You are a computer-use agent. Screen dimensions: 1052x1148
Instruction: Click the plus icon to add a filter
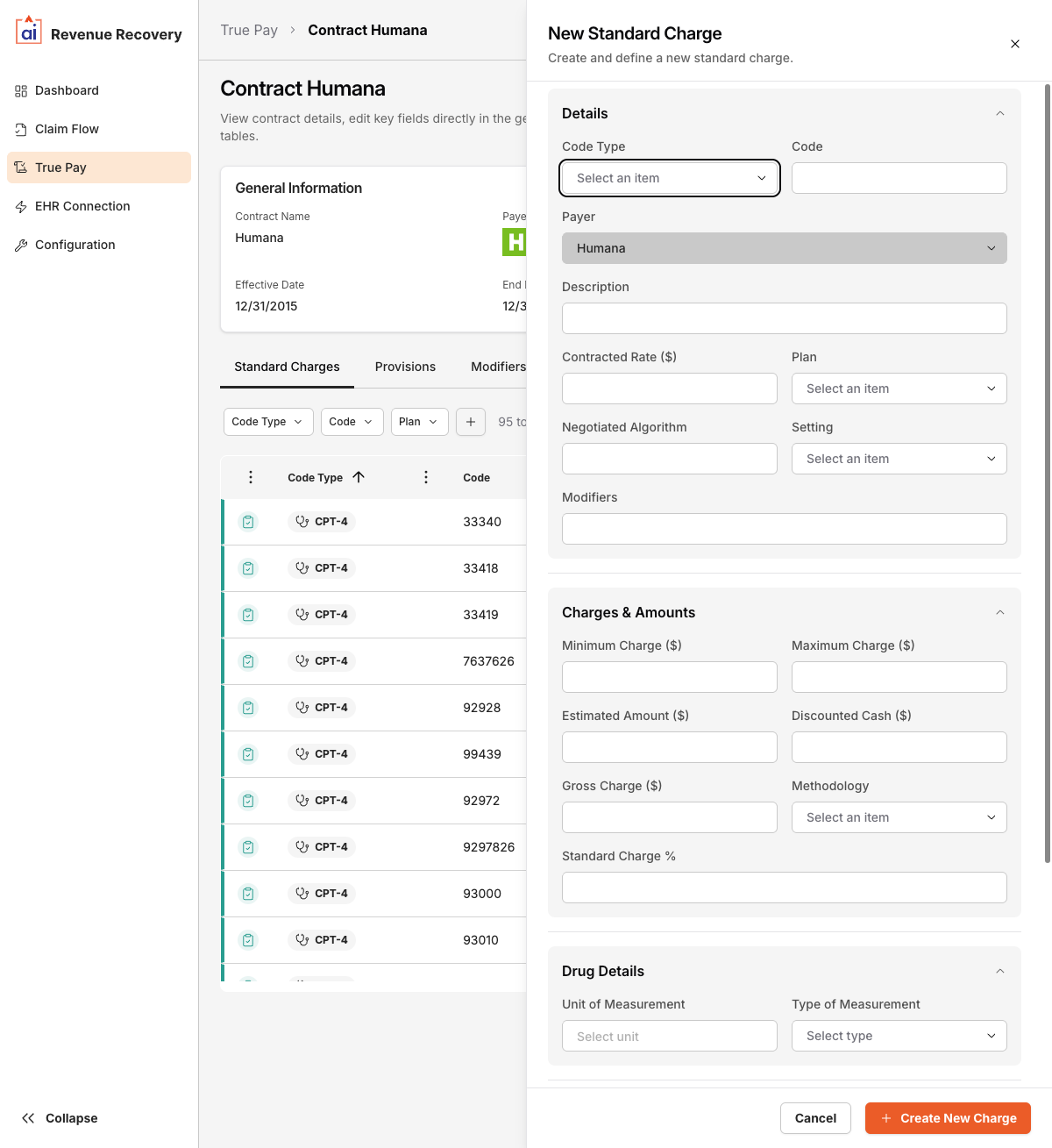click(471, 422)
